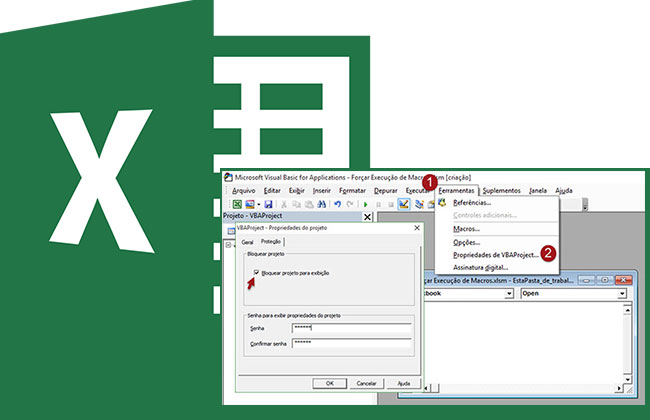Open the Exibir menu
The width and height of the screenshot is (650, 420).
(x=297, y=190)
